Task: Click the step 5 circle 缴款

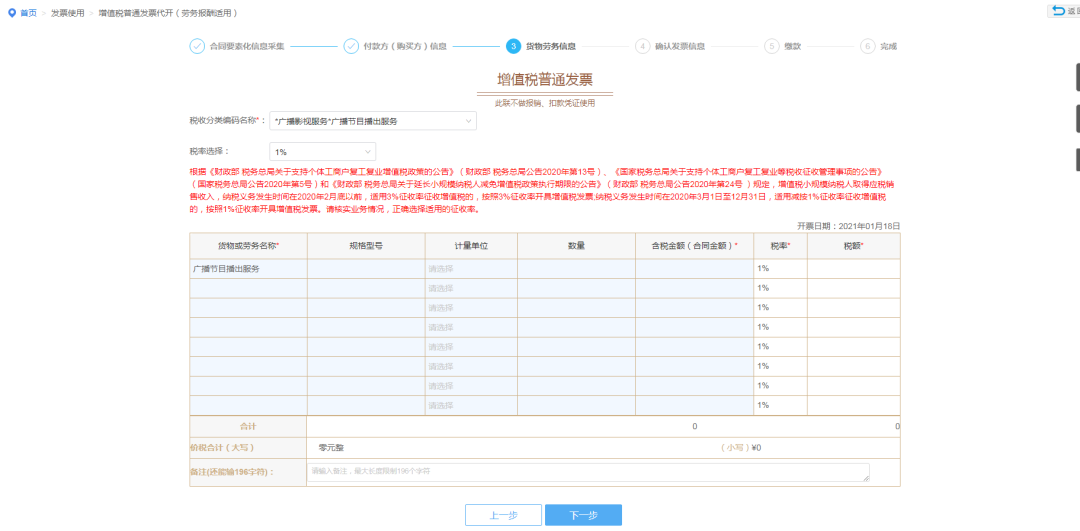Action: pyautogui.click(x=772, y=46)
